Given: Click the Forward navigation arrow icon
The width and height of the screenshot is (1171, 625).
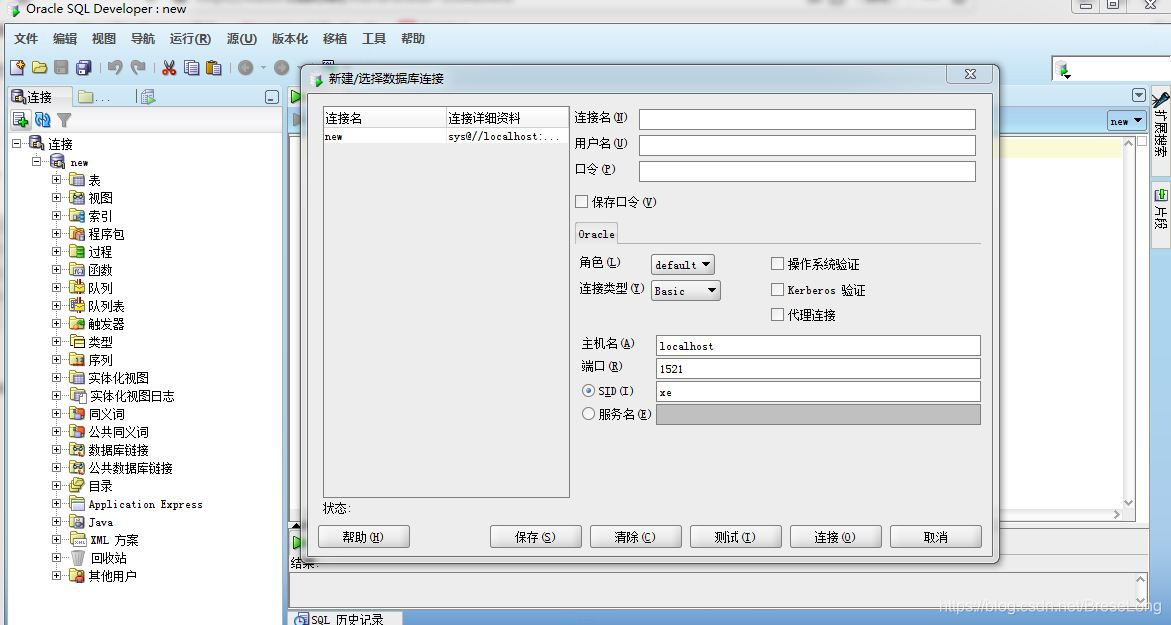Looking at the screenshot, I should click(x=282, y=68).
